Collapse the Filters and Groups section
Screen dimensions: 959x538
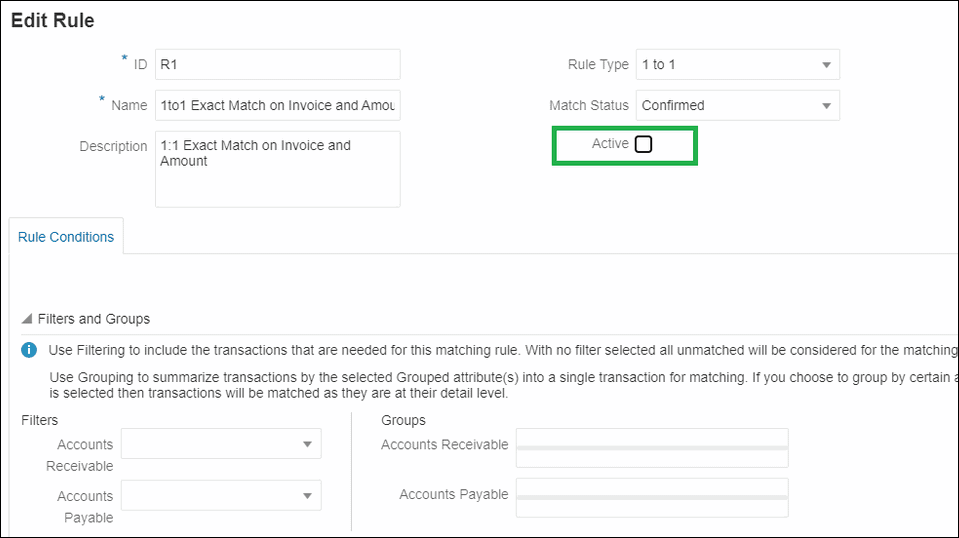(26, 319)
